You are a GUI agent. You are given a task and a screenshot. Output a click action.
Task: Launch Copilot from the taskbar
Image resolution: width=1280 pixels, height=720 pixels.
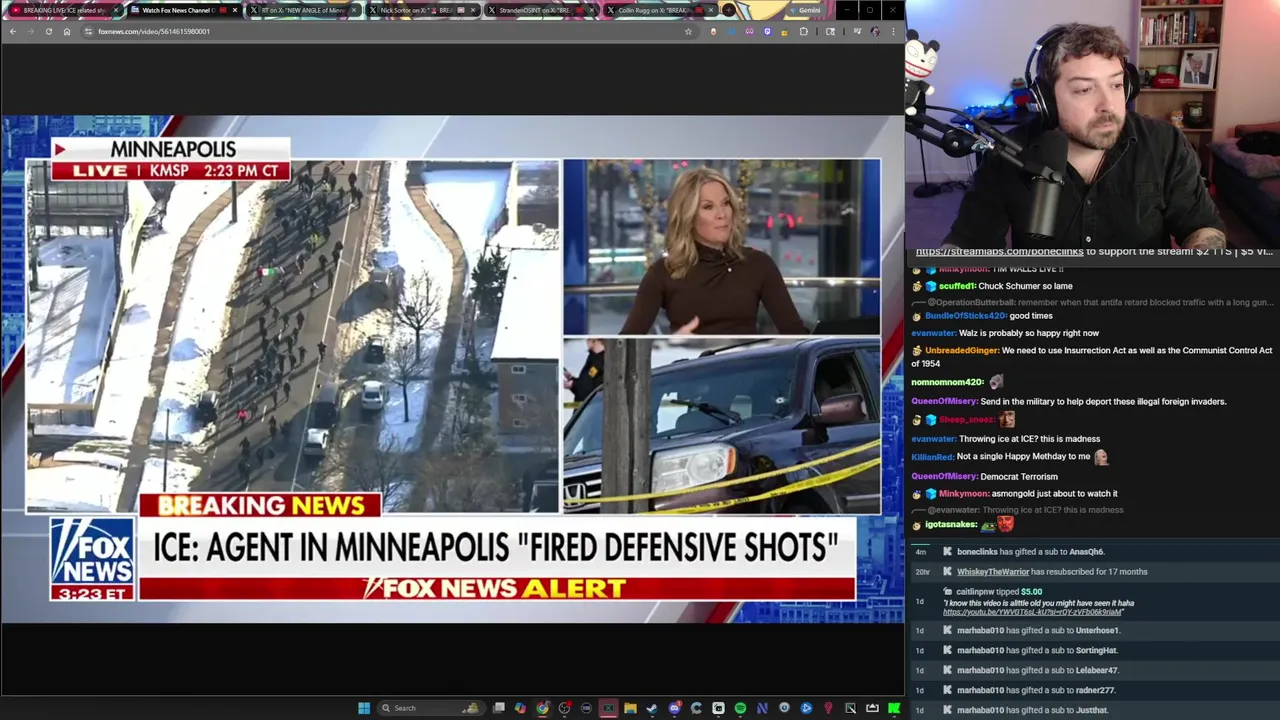click(520, 708)
